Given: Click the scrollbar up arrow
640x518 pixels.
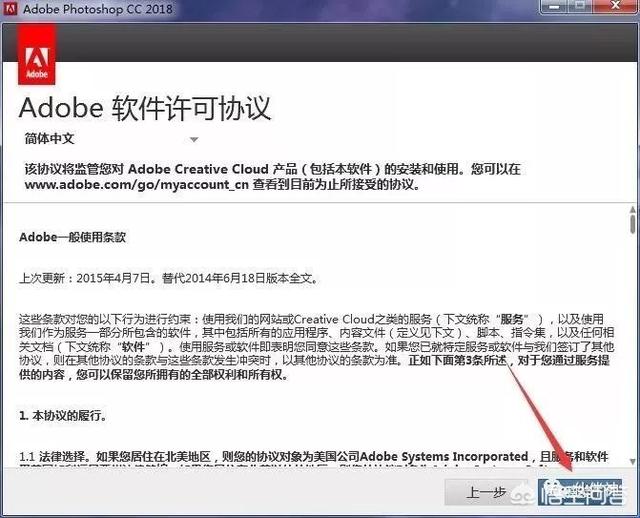Looking at the screenshot, I should (631, 211).
